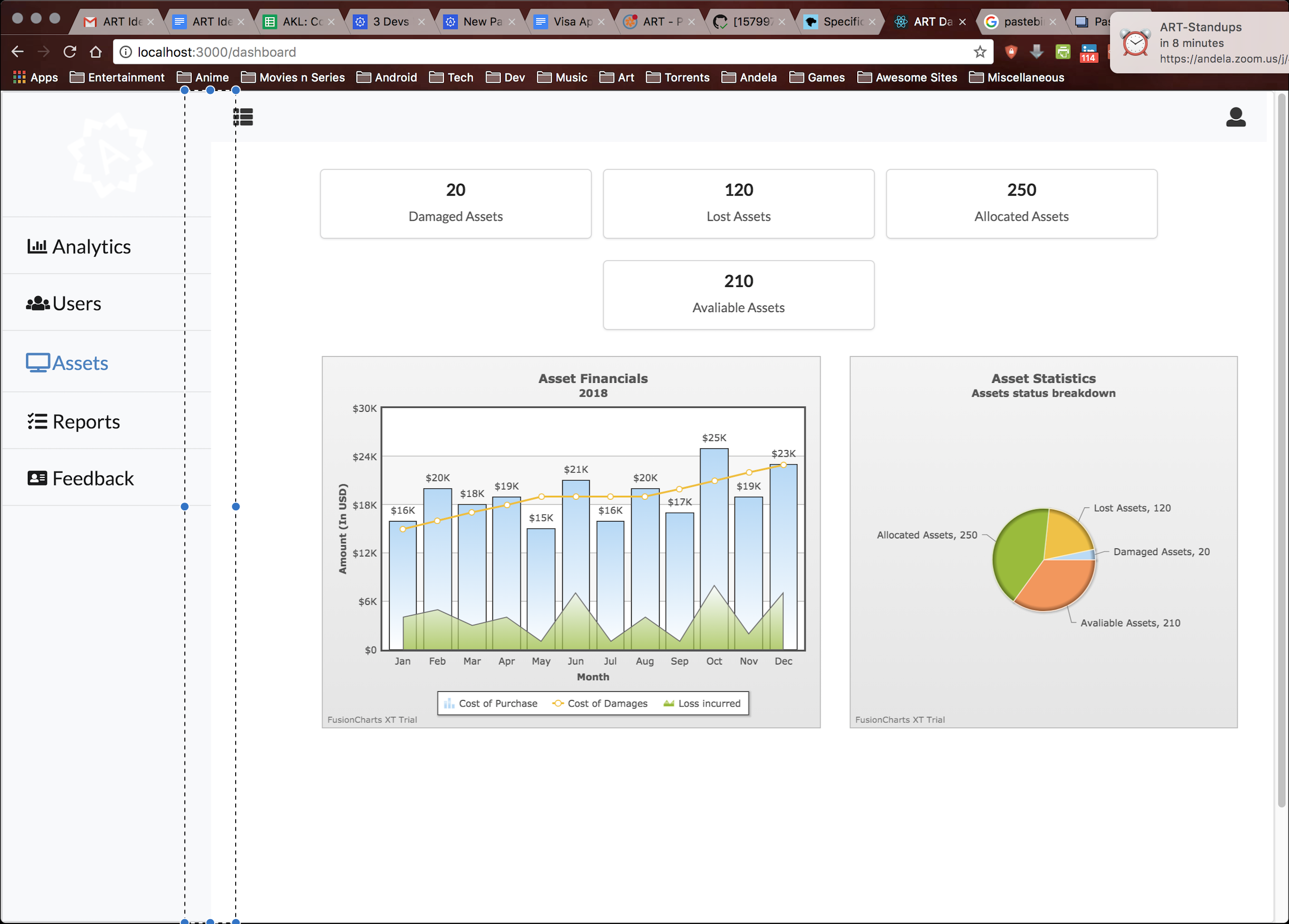Open the Tech bookmark folder
This screenshot has width=1289, height=924.
point(451,77)
